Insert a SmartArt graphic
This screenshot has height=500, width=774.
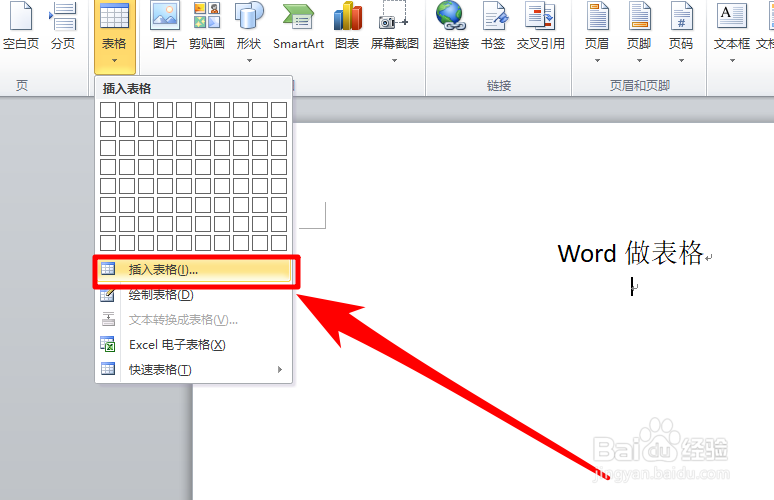298,26
